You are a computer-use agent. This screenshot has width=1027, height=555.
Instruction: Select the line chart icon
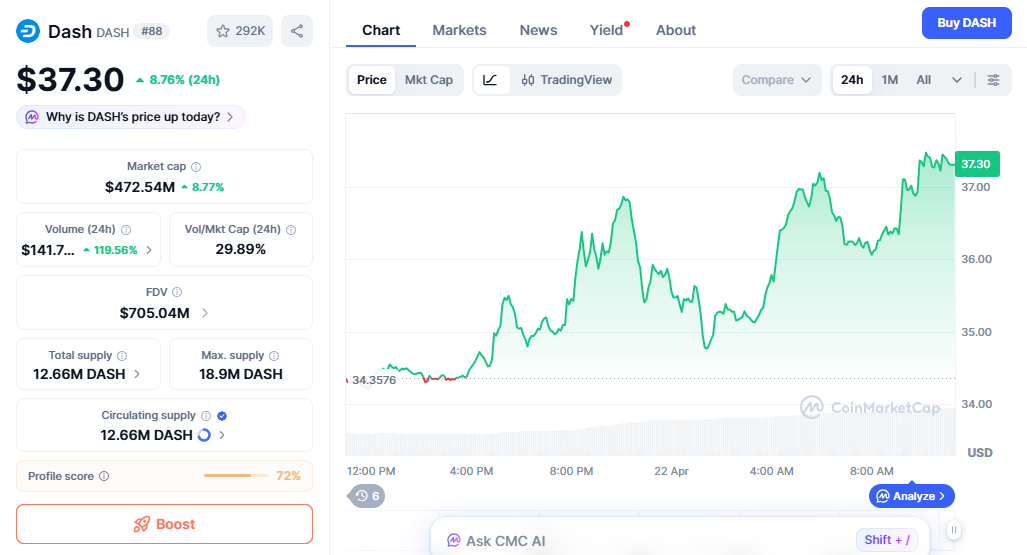point(491,80)
